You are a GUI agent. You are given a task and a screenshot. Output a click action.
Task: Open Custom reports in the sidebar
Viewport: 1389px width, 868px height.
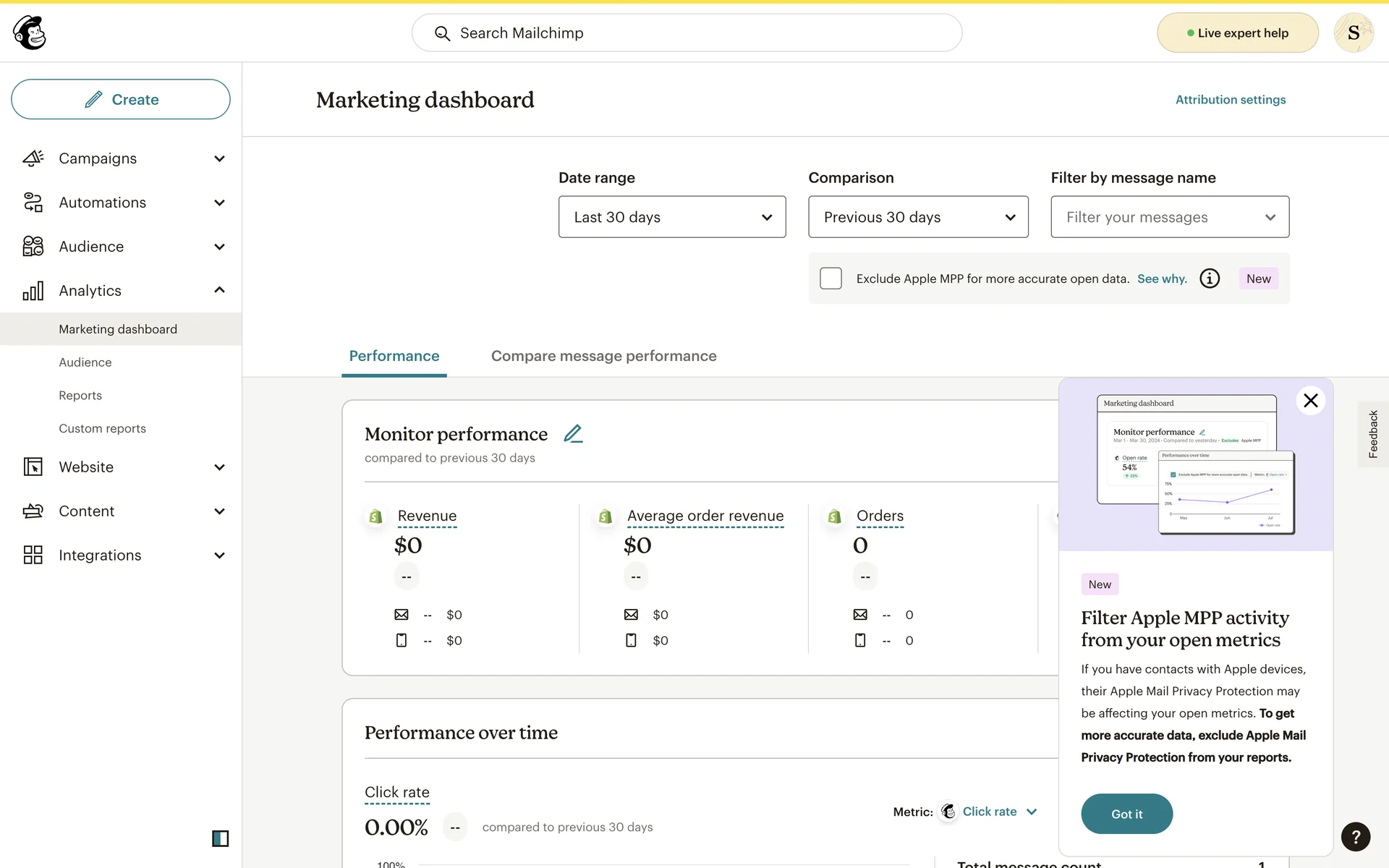pyautogui.click(x=102, y=428)
